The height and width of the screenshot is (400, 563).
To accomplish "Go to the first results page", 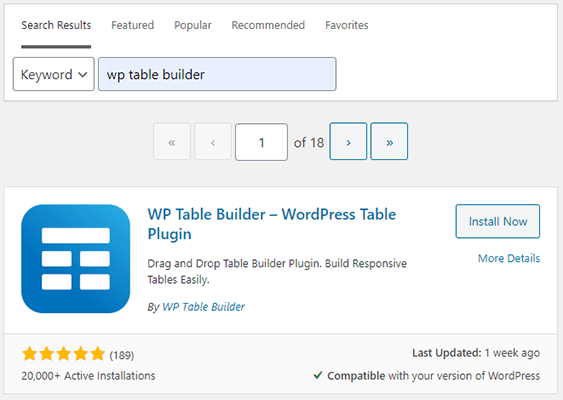I will click(x=172, y=141).
